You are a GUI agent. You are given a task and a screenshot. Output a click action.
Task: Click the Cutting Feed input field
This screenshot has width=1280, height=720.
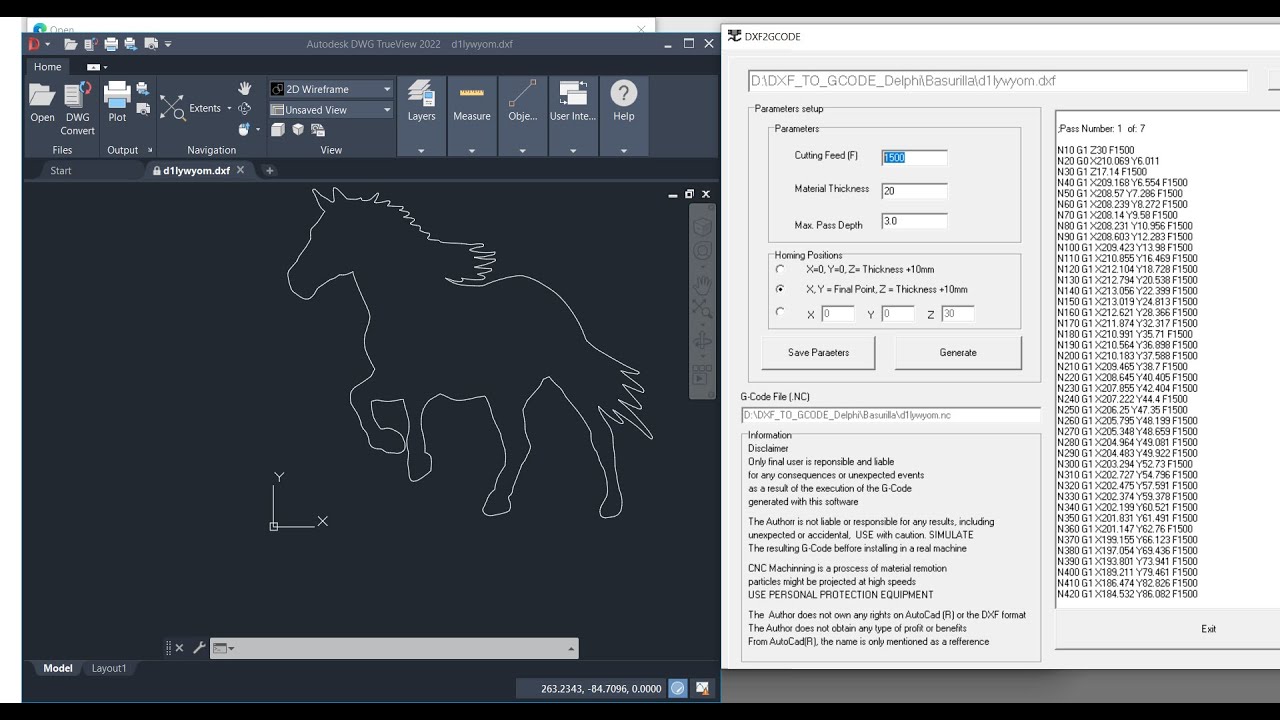coord(914,157)
